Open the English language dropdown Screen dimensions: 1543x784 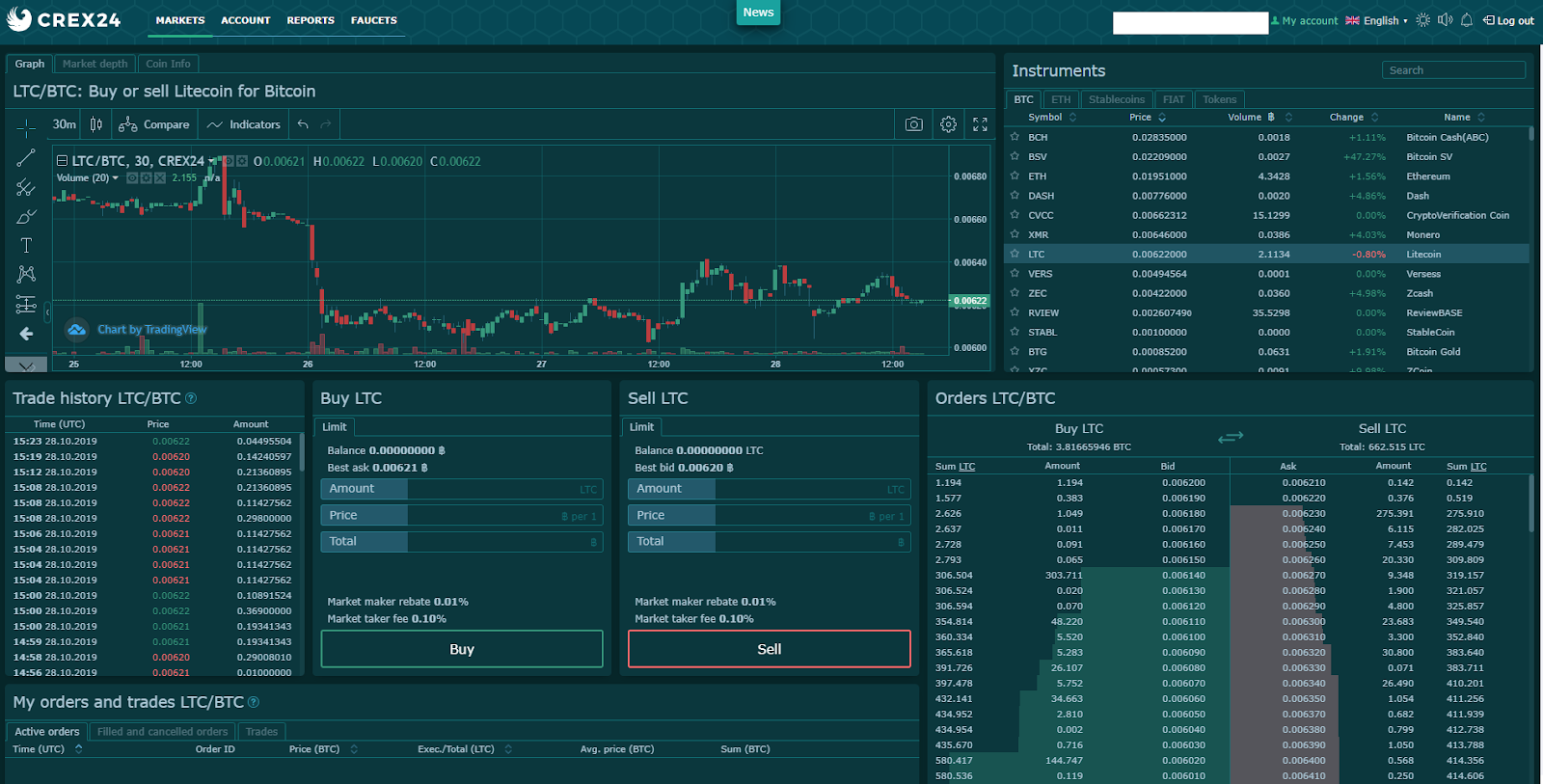(x=1377, y=20)
